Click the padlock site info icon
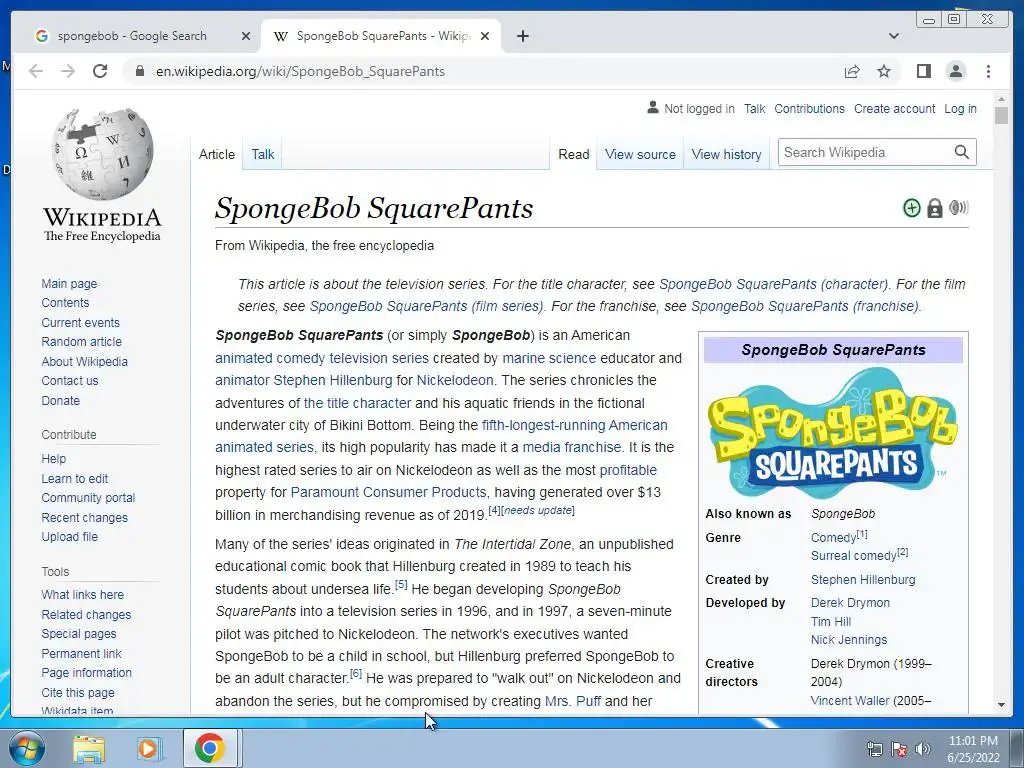 tap(139, 71)
